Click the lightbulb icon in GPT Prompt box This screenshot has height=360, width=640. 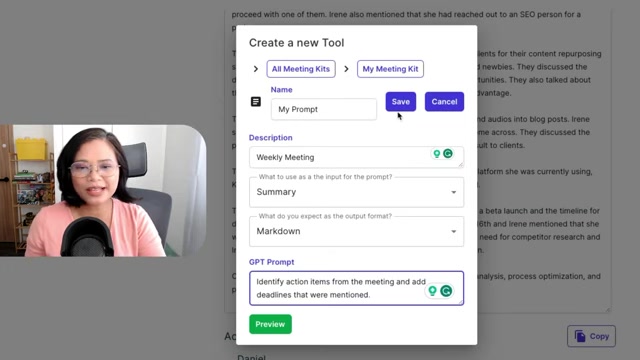tap(433, 291)
